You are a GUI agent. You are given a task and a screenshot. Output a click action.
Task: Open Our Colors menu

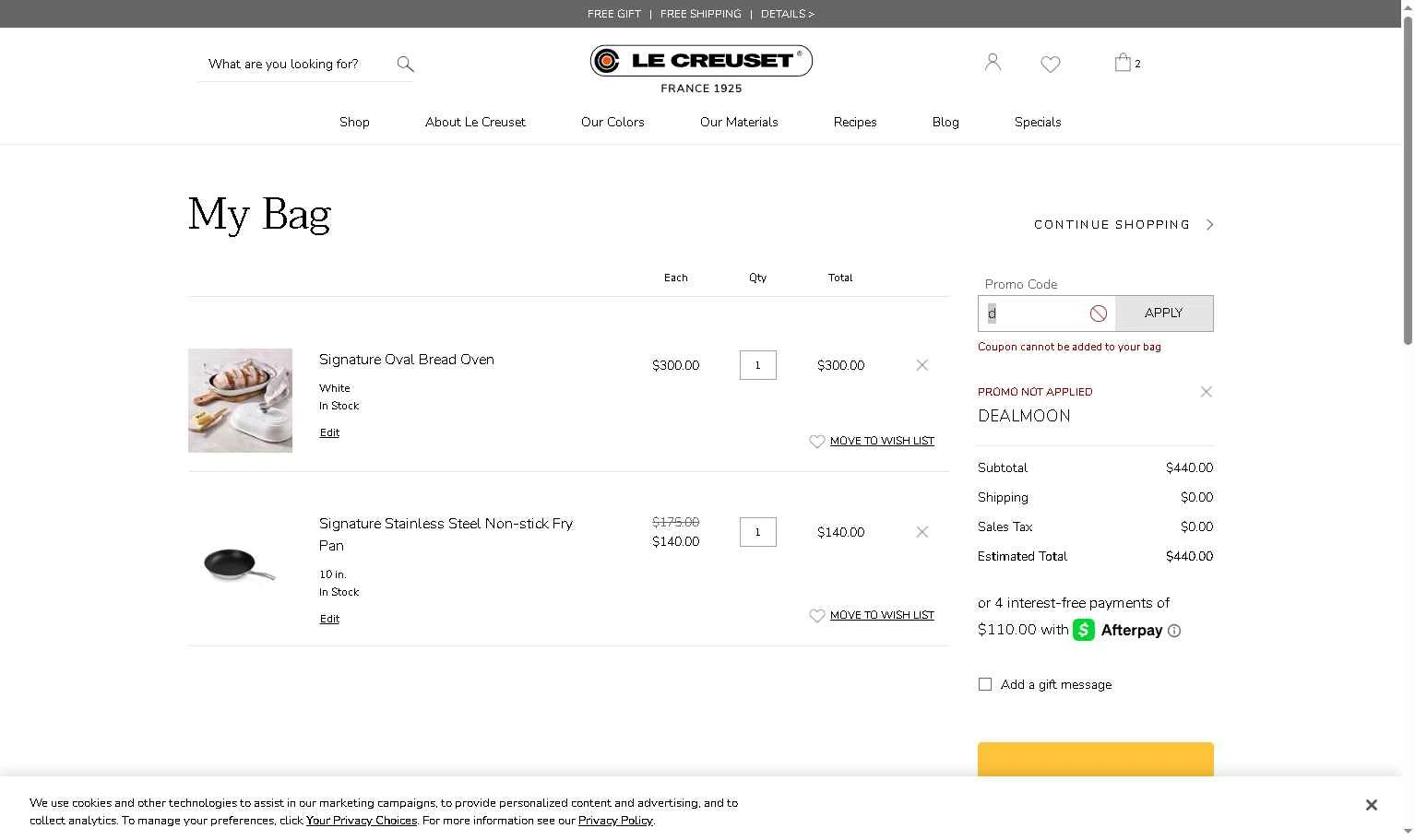[612, 122]
